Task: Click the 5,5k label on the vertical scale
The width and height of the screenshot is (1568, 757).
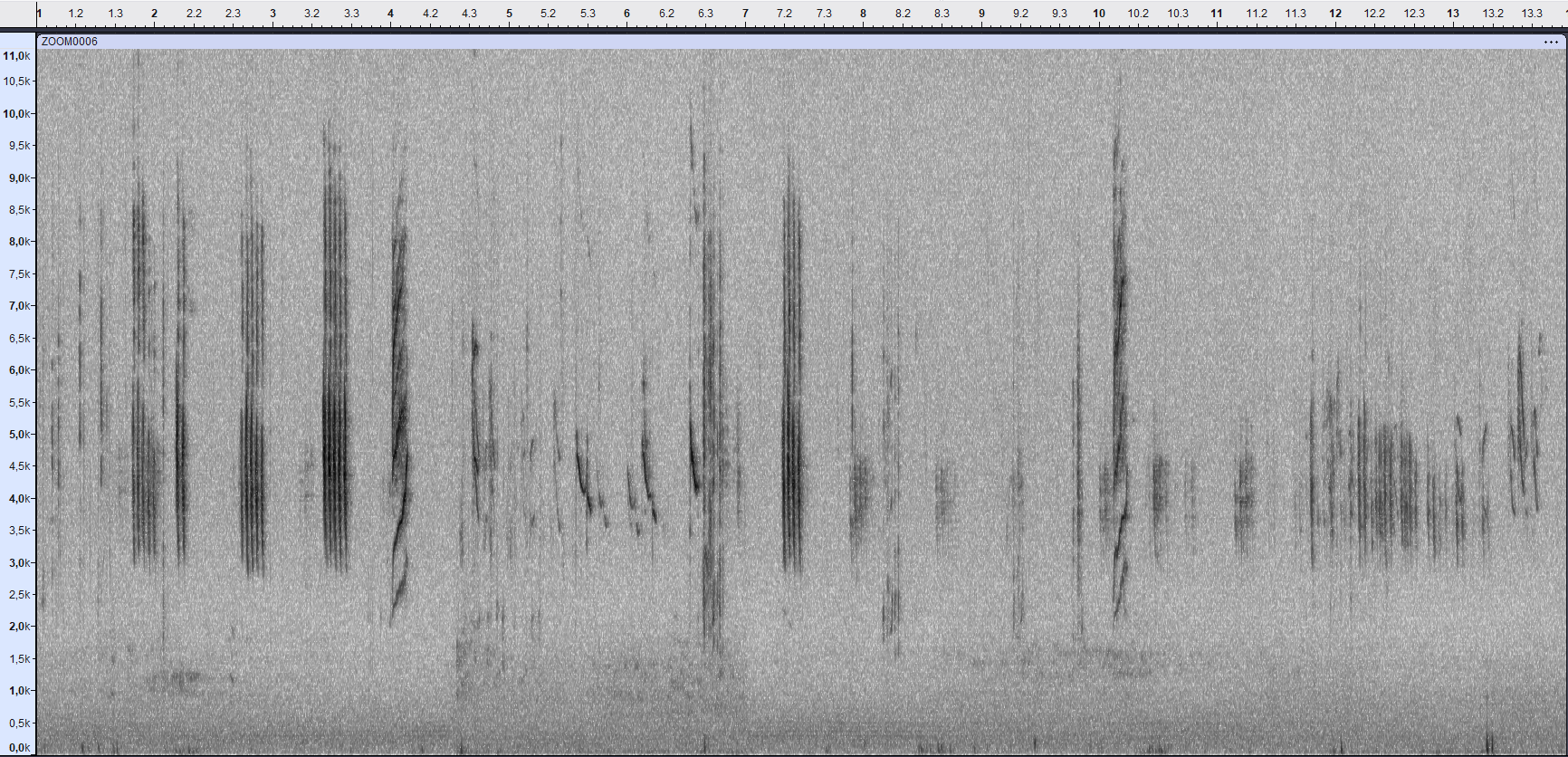Action: pyautogui.click(x=19, y=403)
